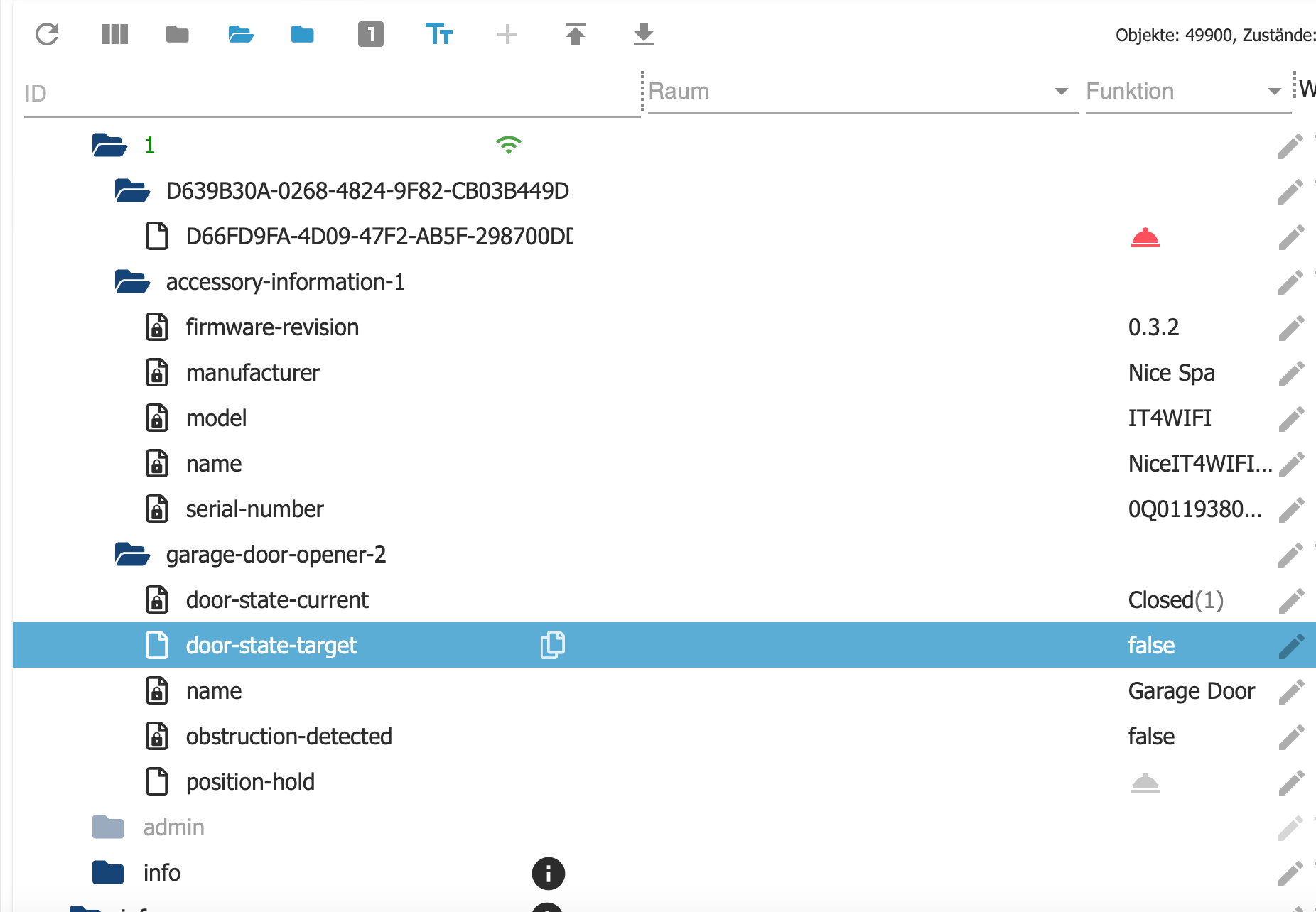Toggle the text size Tt icon
The width and height of the screenshot is (1316, 912).
pos(439,34)
